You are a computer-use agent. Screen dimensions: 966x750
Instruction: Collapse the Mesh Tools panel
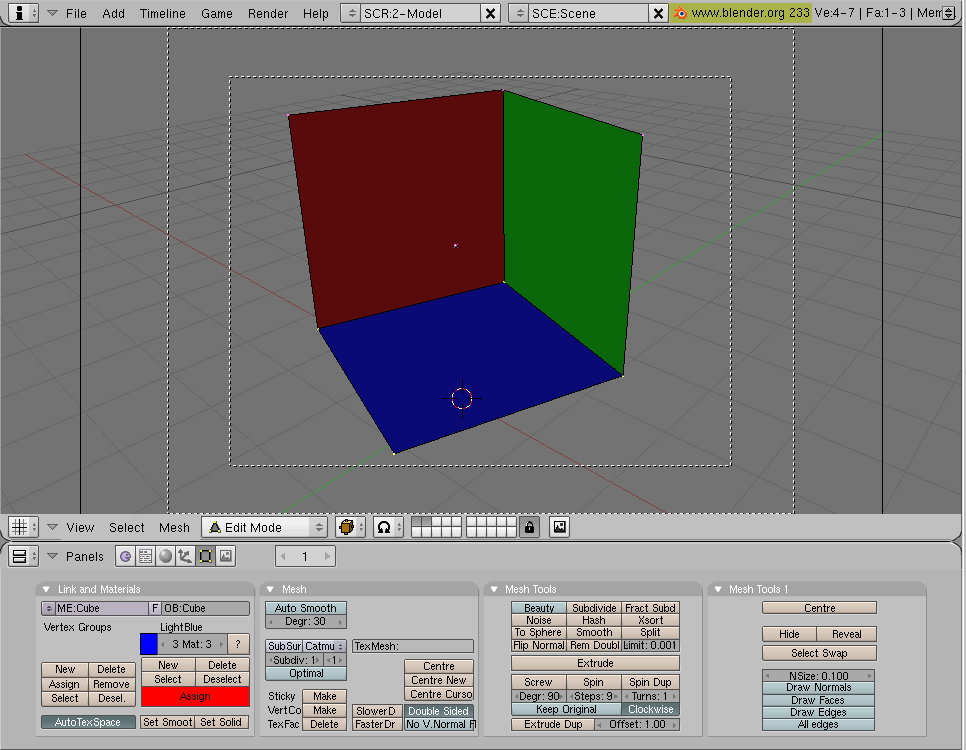(494, 589)
